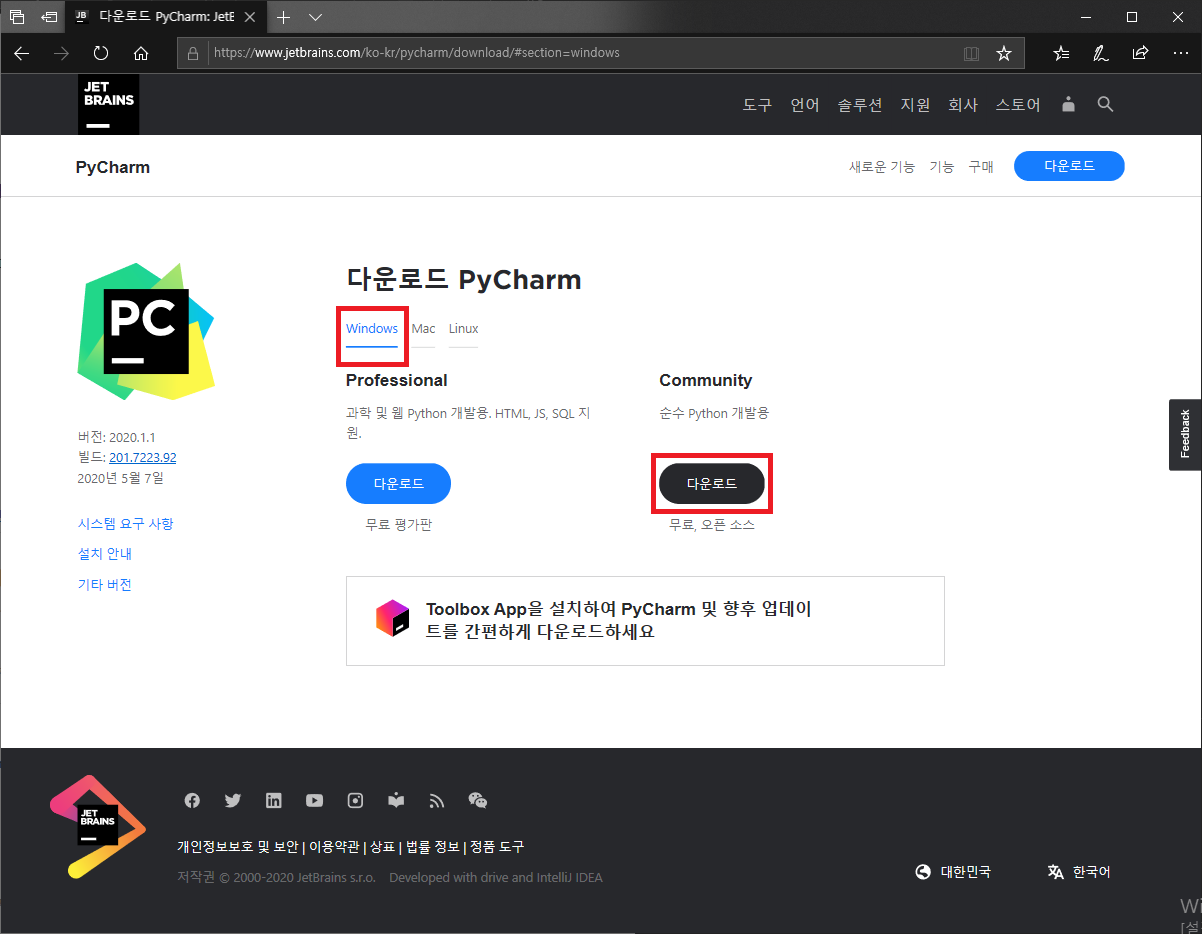
Task: Open the 언어 menu
Action: 805,104
